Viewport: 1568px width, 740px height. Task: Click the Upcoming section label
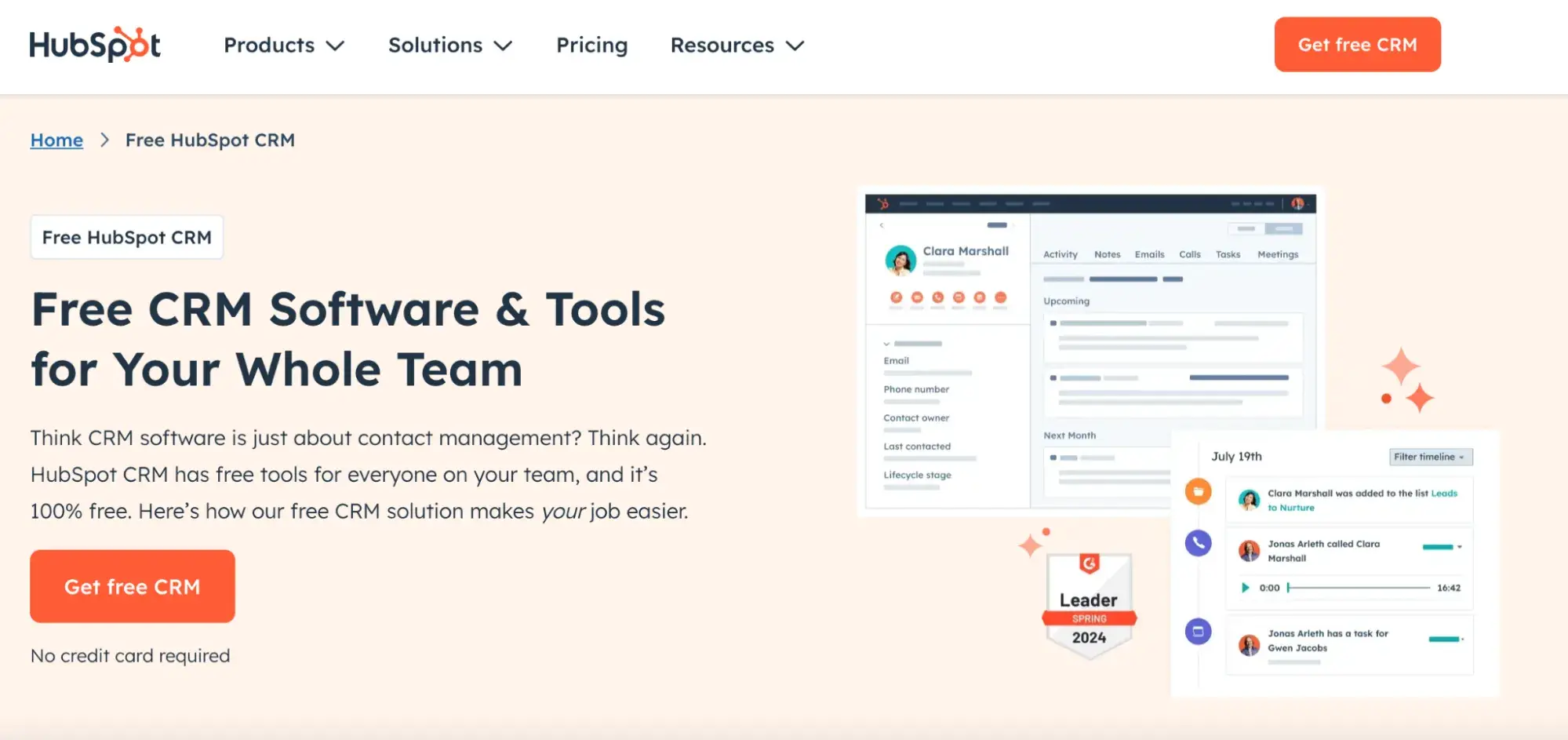point(1066,301)
